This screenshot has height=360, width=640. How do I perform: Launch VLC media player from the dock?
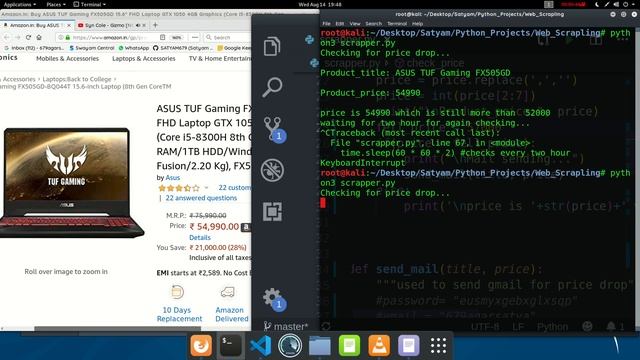379,346
